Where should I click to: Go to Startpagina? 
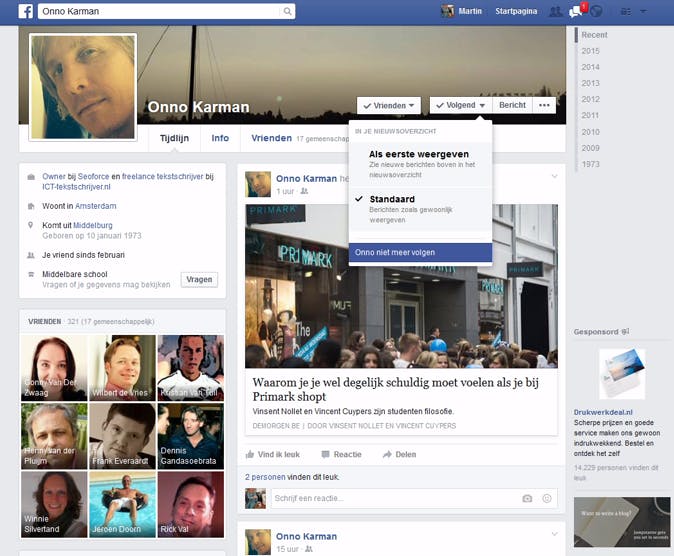tap(516, 11)
